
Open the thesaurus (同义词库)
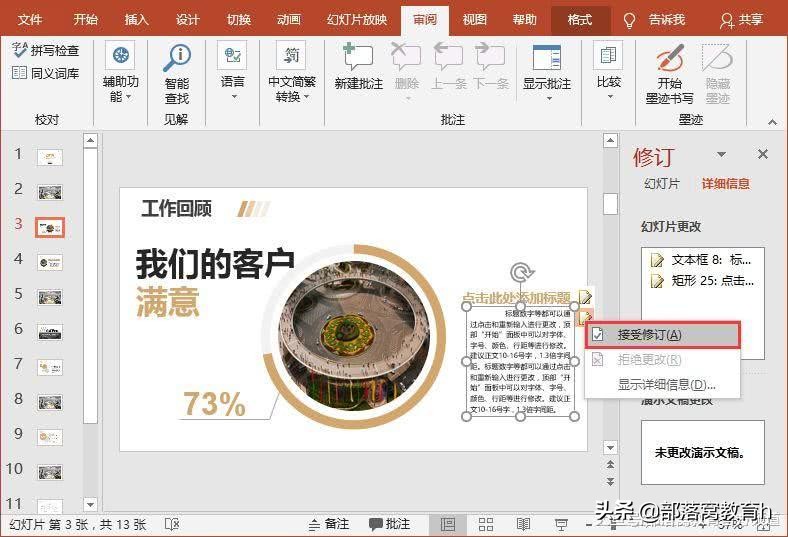46,73
